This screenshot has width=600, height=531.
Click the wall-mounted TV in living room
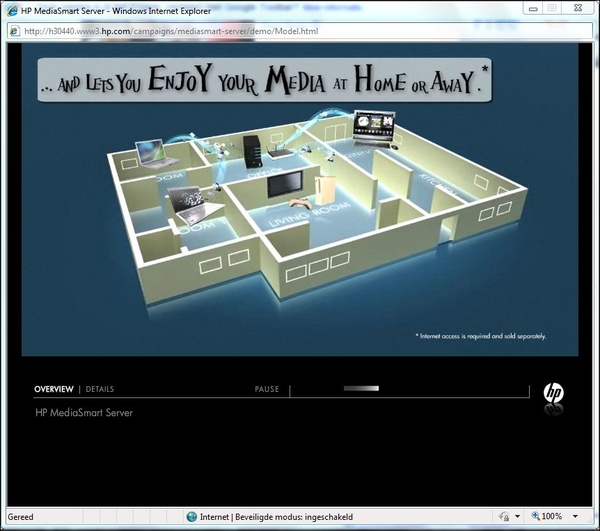pos(285,184)
